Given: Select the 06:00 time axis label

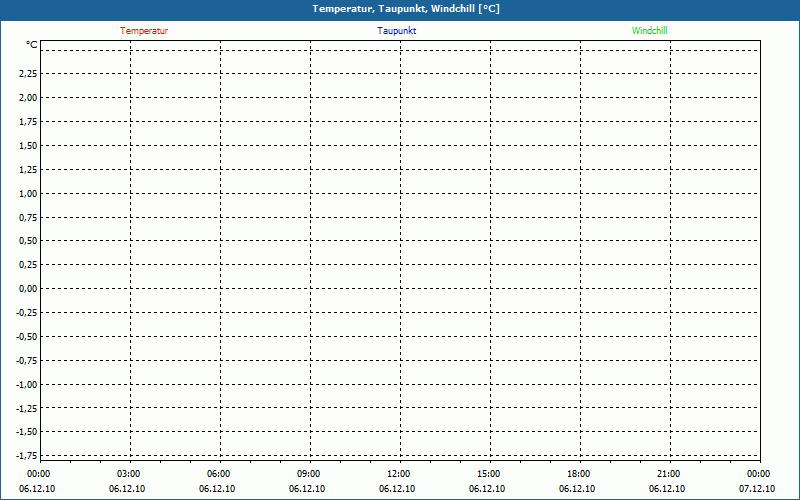Looking at the screenshot, I should (218, 474).
